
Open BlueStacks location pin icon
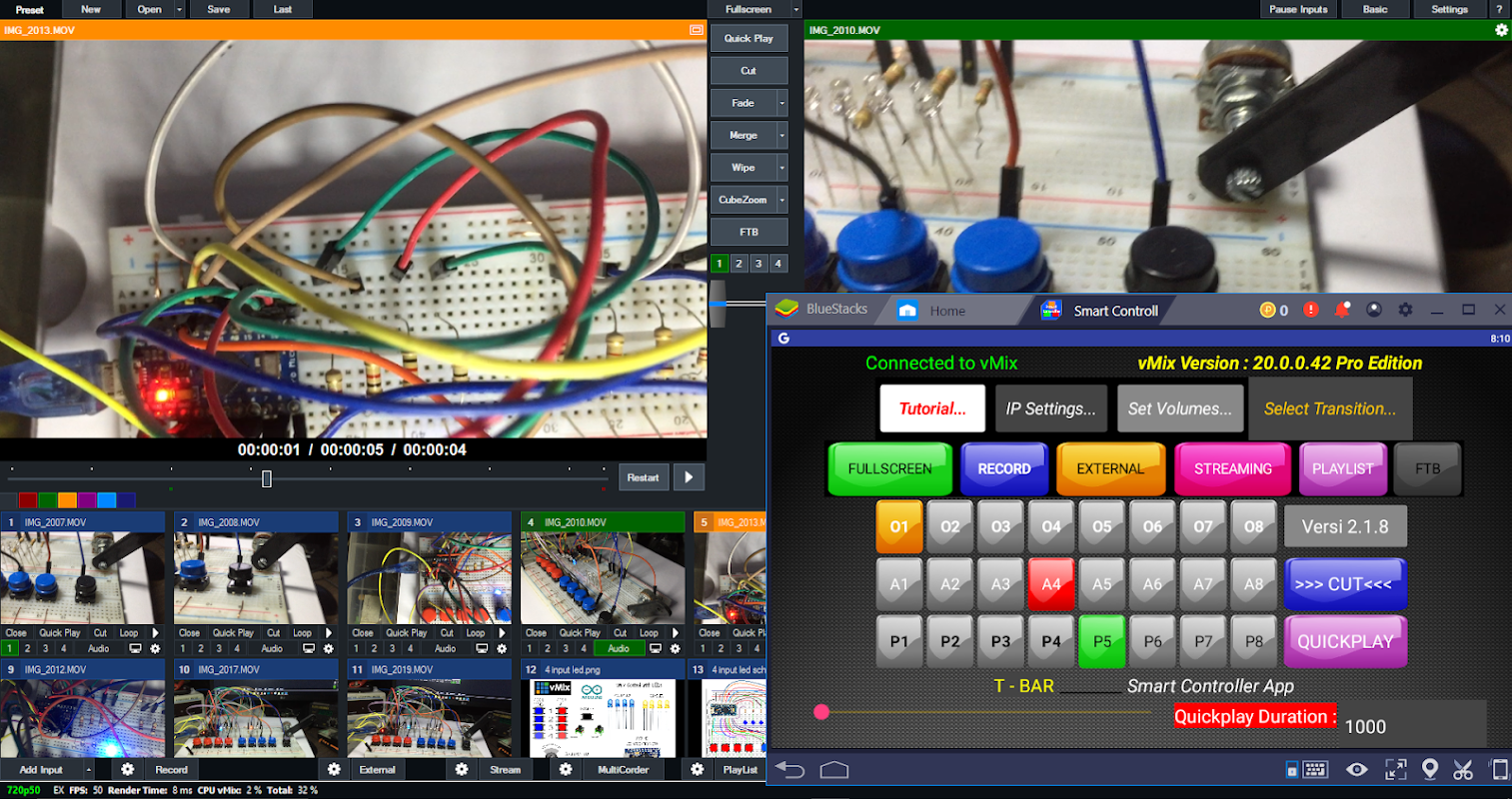pos(1430,769)
